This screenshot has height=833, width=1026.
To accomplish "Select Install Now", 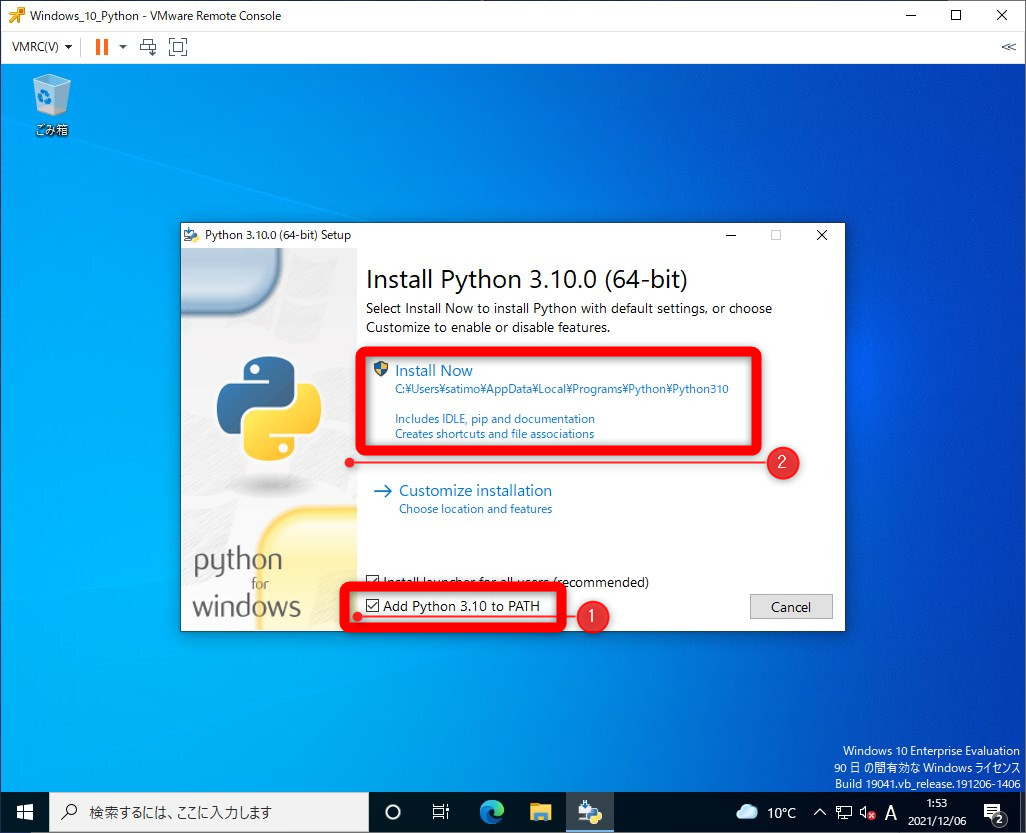I will tap(433, 369).
